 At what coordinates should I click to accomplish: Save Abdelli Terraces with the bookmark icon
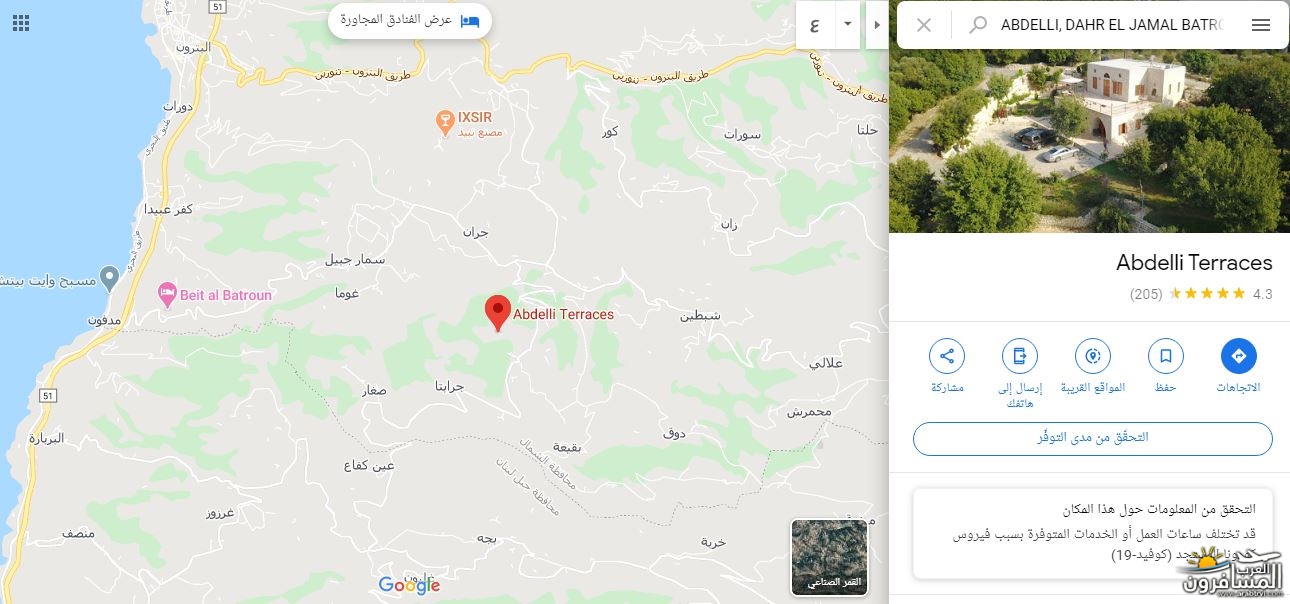point(1165,356)
